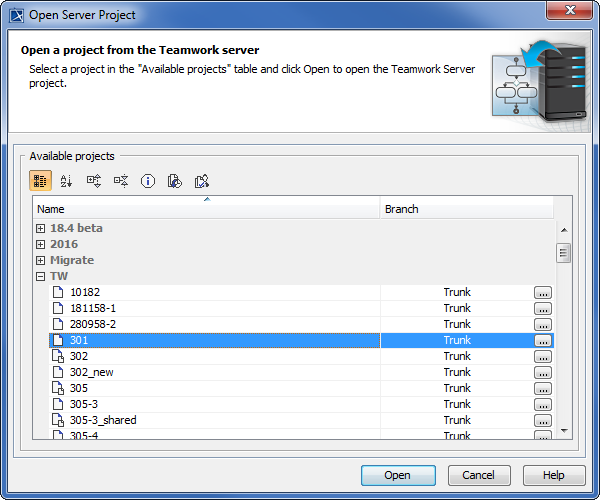The height and width of the screenshot is (500, 600).
Task: Close the Open Server Project dialog
Action: pyautogui.click(x=570, y=10)
